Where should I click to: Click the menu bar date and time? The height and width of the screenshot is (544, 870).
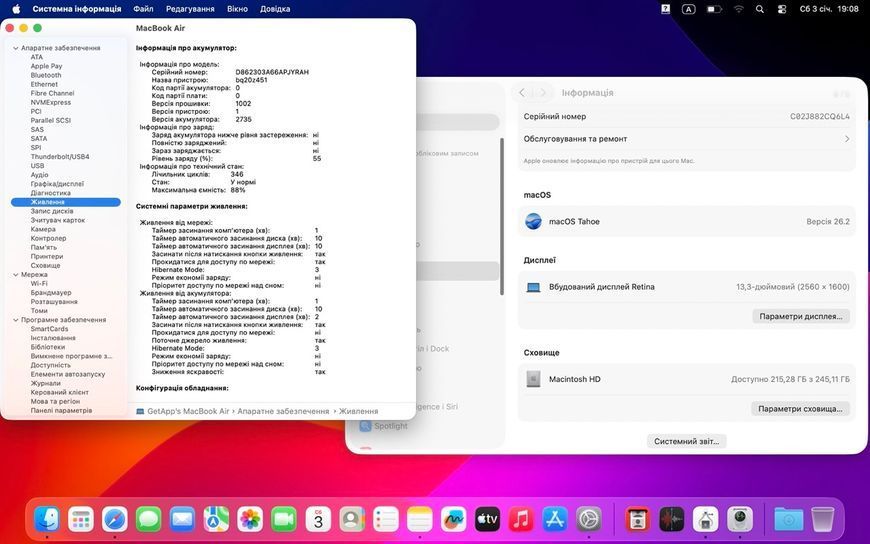(829, 9)
